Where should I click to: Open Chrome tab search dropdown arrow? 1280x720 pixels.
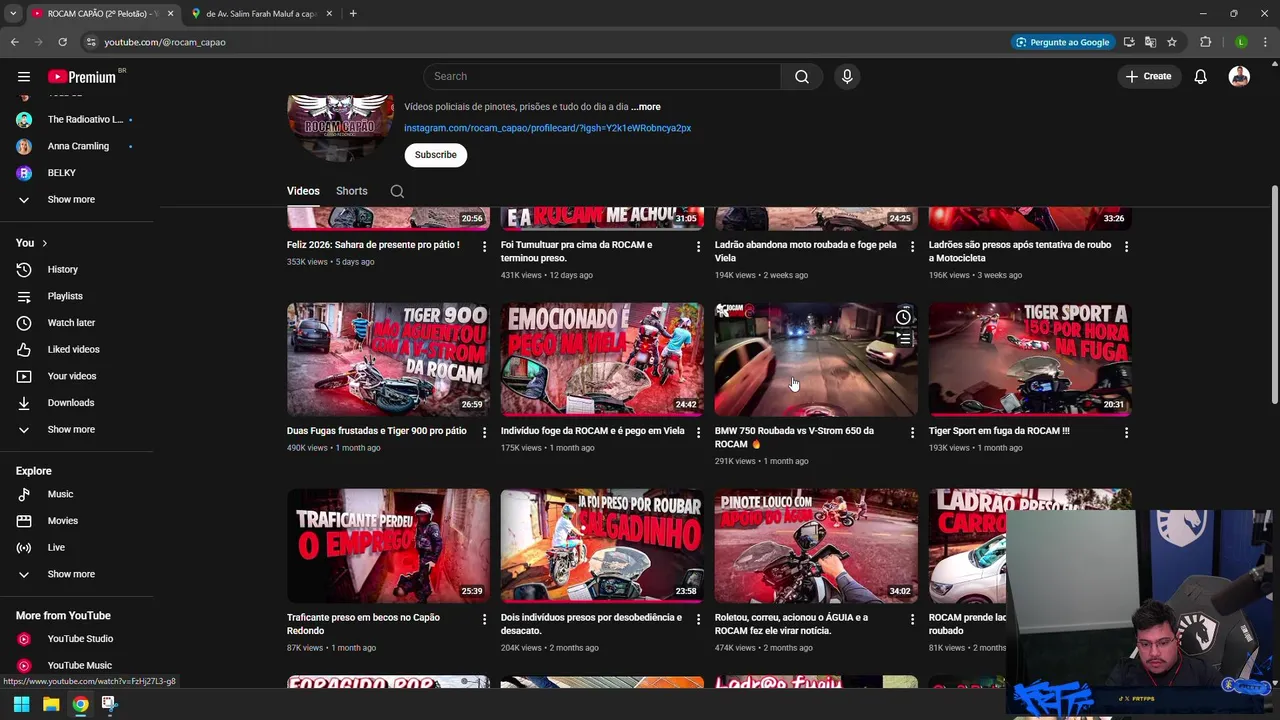point(13,13)
